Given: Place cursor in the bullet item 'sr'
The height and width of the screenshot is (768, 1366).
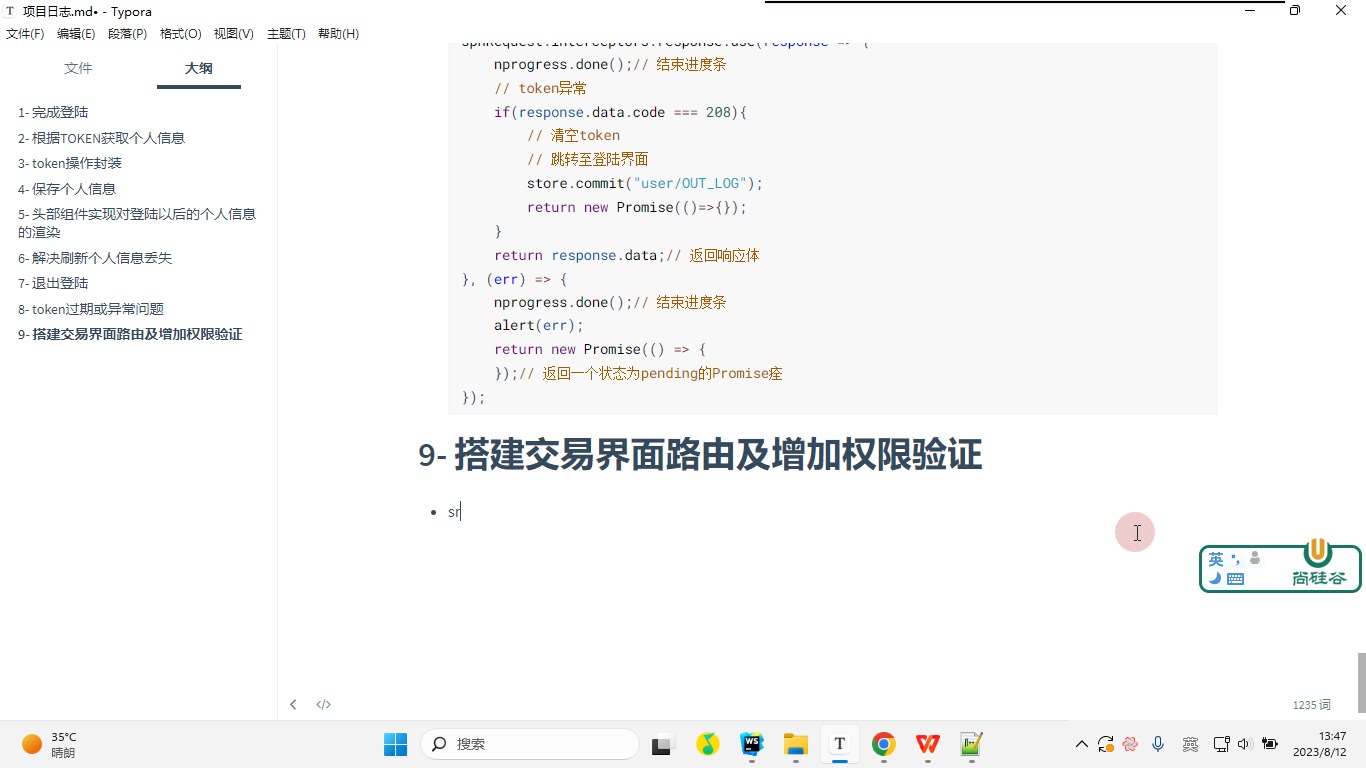Looking at the screenshot, I should [x=454, y=512].
